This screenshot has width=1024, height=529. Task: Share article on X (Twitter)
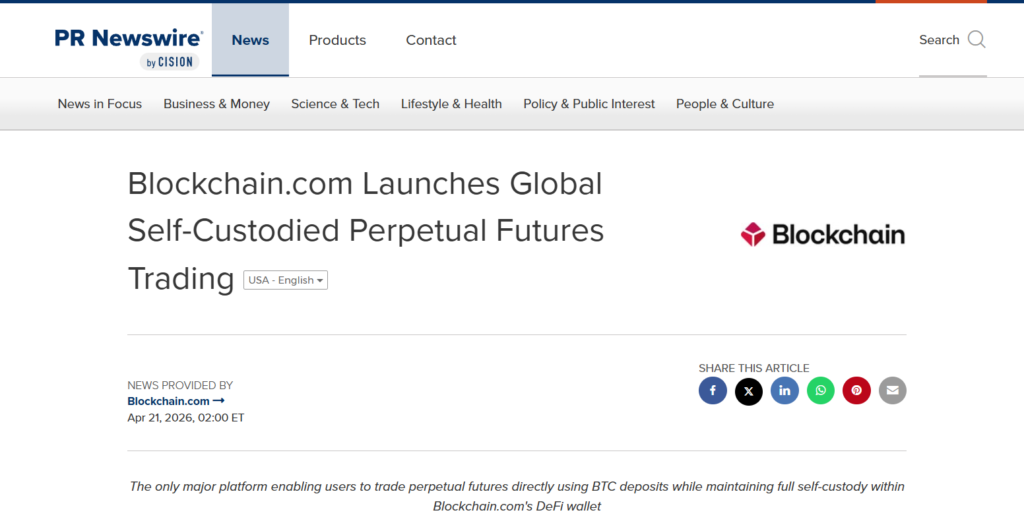[748, 391]
